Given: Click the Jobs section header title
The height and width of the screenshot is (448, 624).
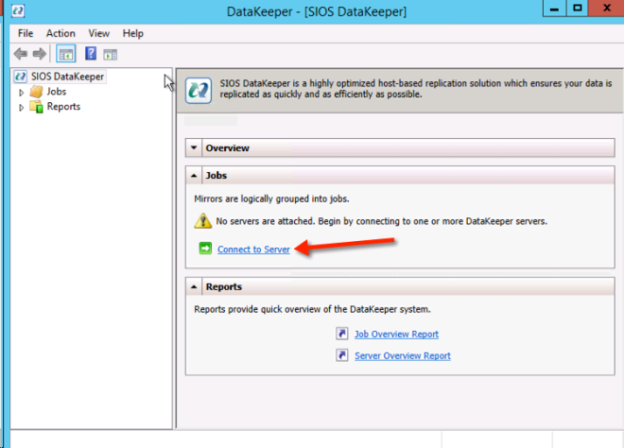Looking at the screenshot, I should (216, 175).
